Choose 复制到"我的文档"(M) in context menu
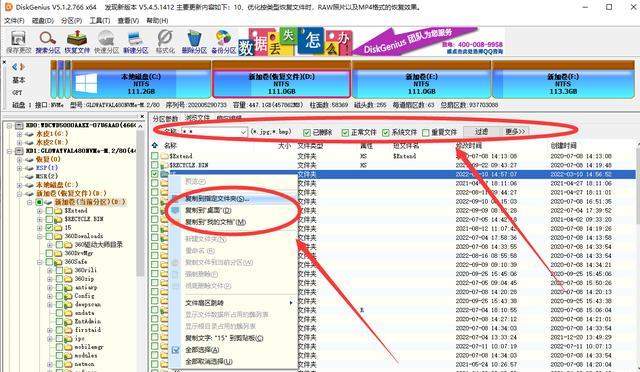Screen dimensions: 640x372 [233, 222]
